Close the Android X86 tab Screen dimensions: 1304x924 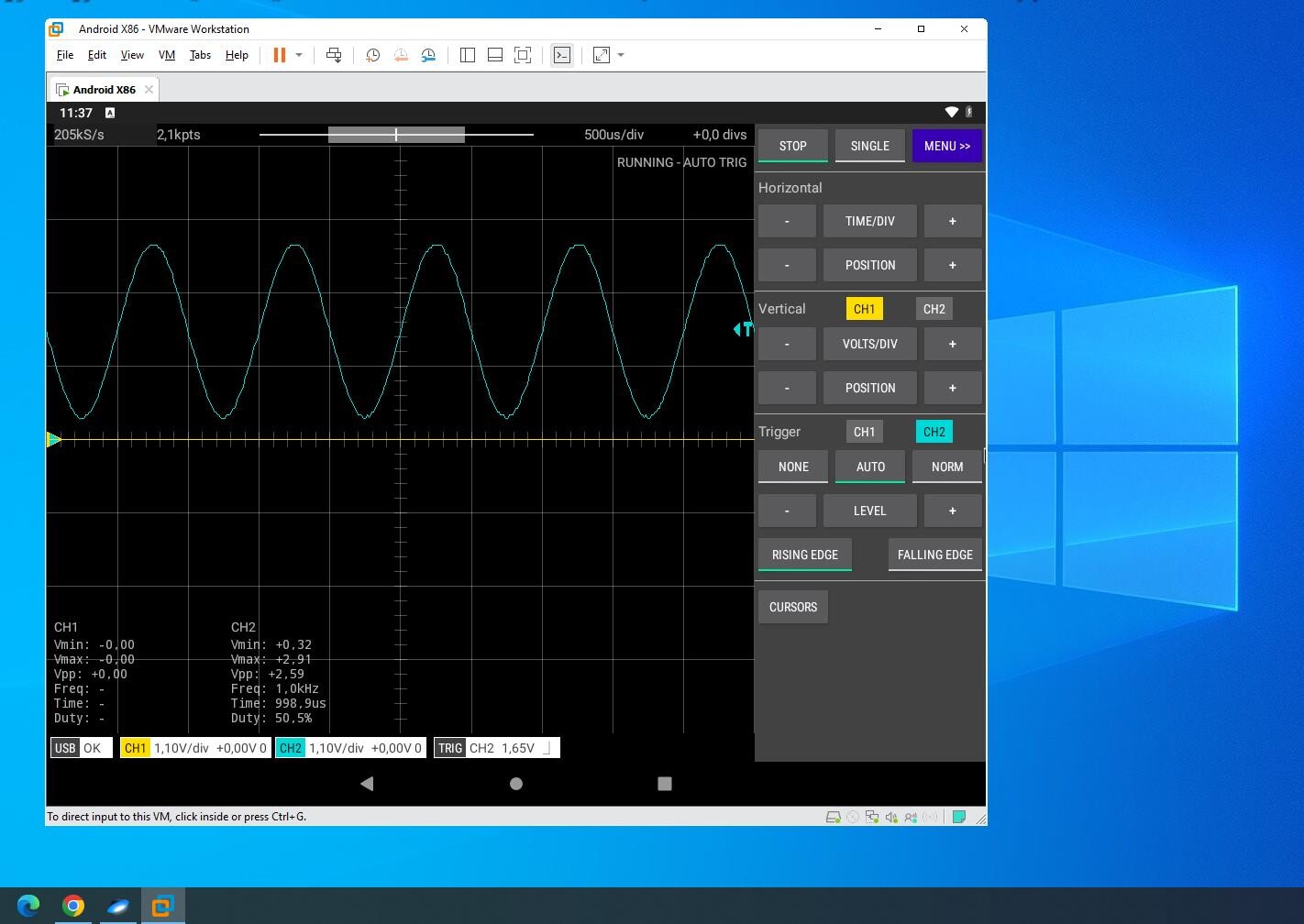click(149, 89)
